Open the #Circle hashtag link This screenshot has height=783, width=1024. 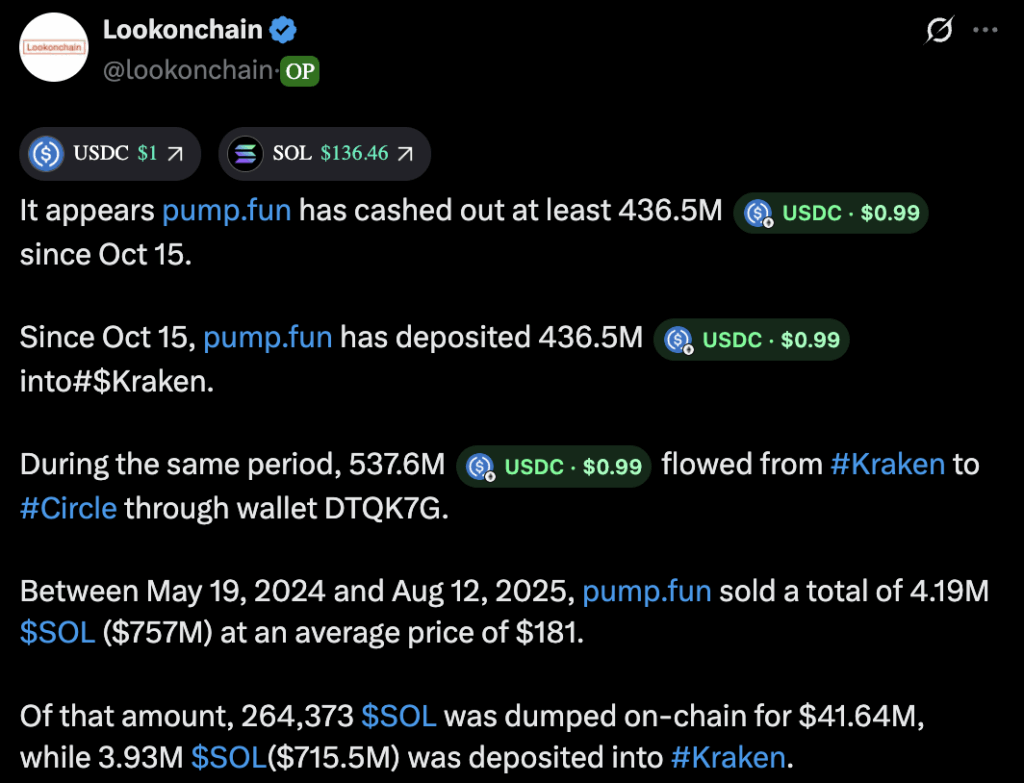68,507
